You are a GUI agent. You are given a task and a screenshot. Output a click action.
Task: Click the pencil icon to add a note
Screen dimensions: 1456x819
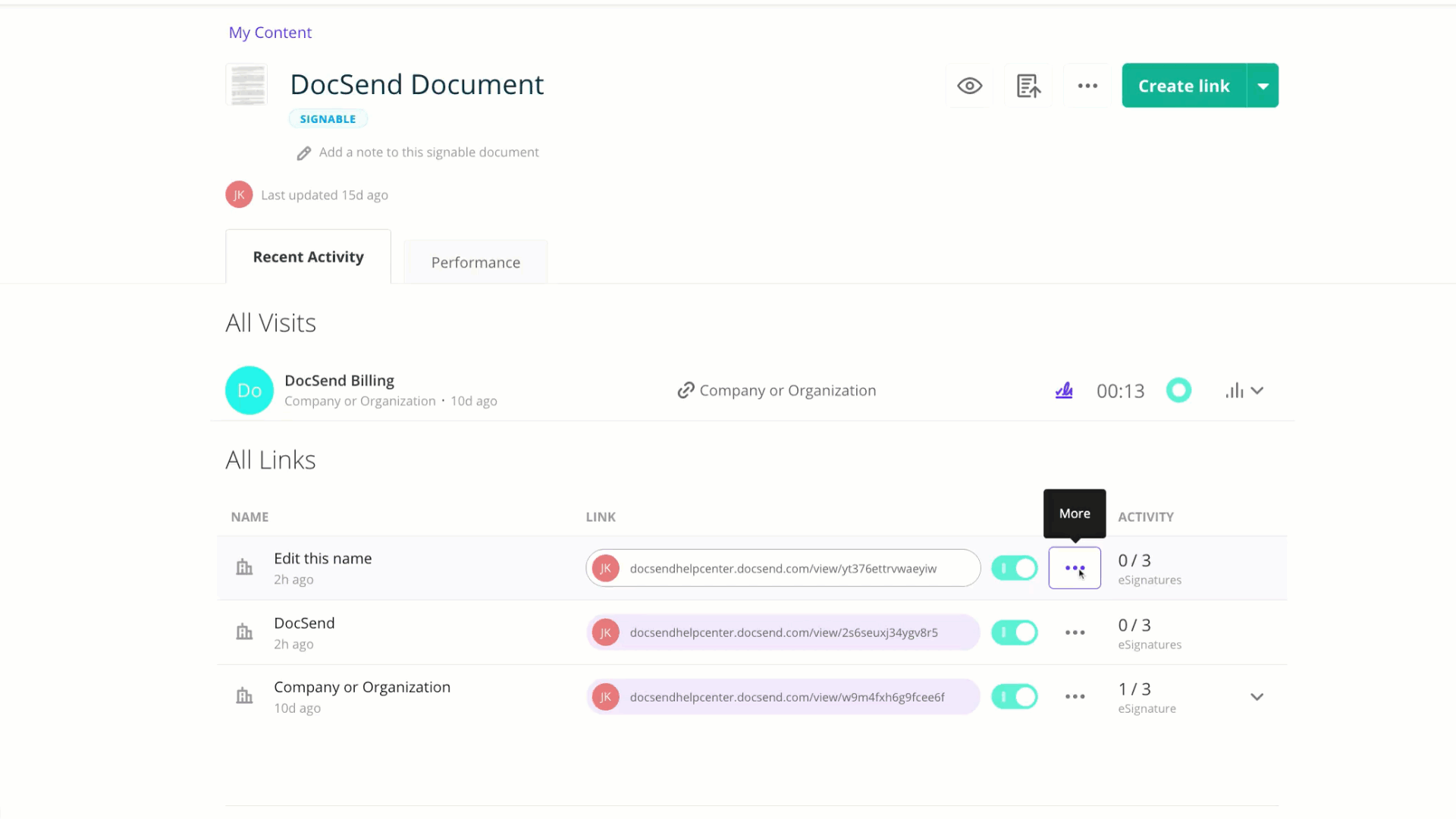(303, 153)
